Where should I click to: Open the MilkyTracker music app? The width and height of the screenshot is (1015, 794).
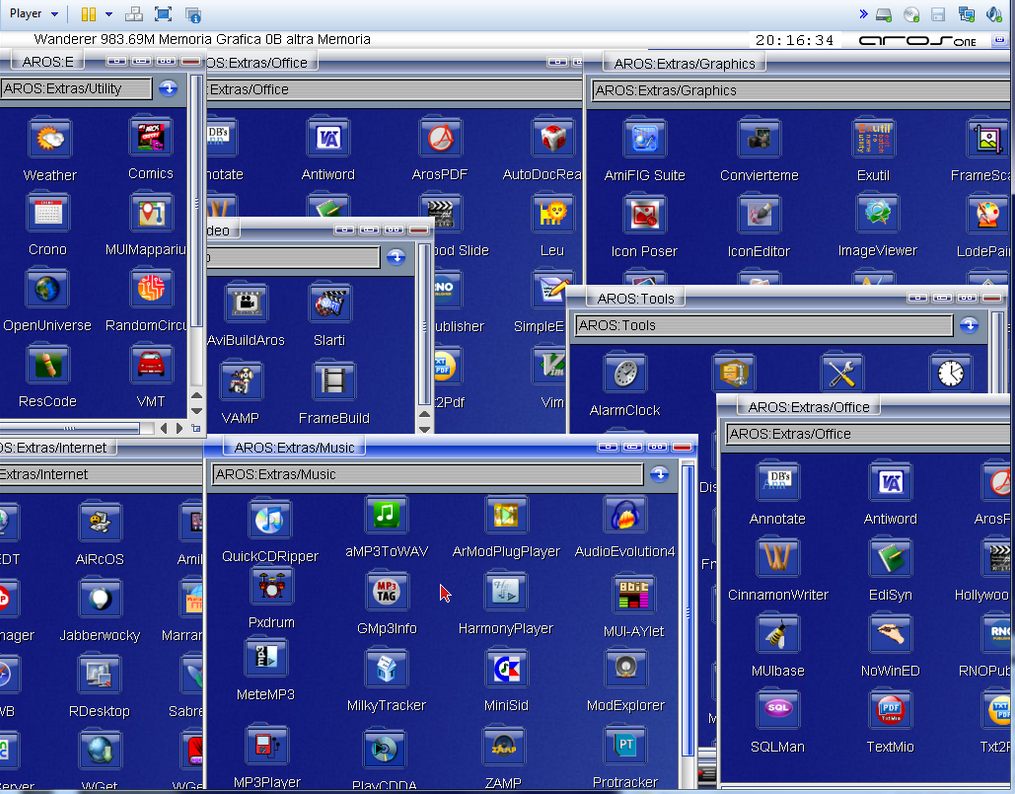click(386, 669)
